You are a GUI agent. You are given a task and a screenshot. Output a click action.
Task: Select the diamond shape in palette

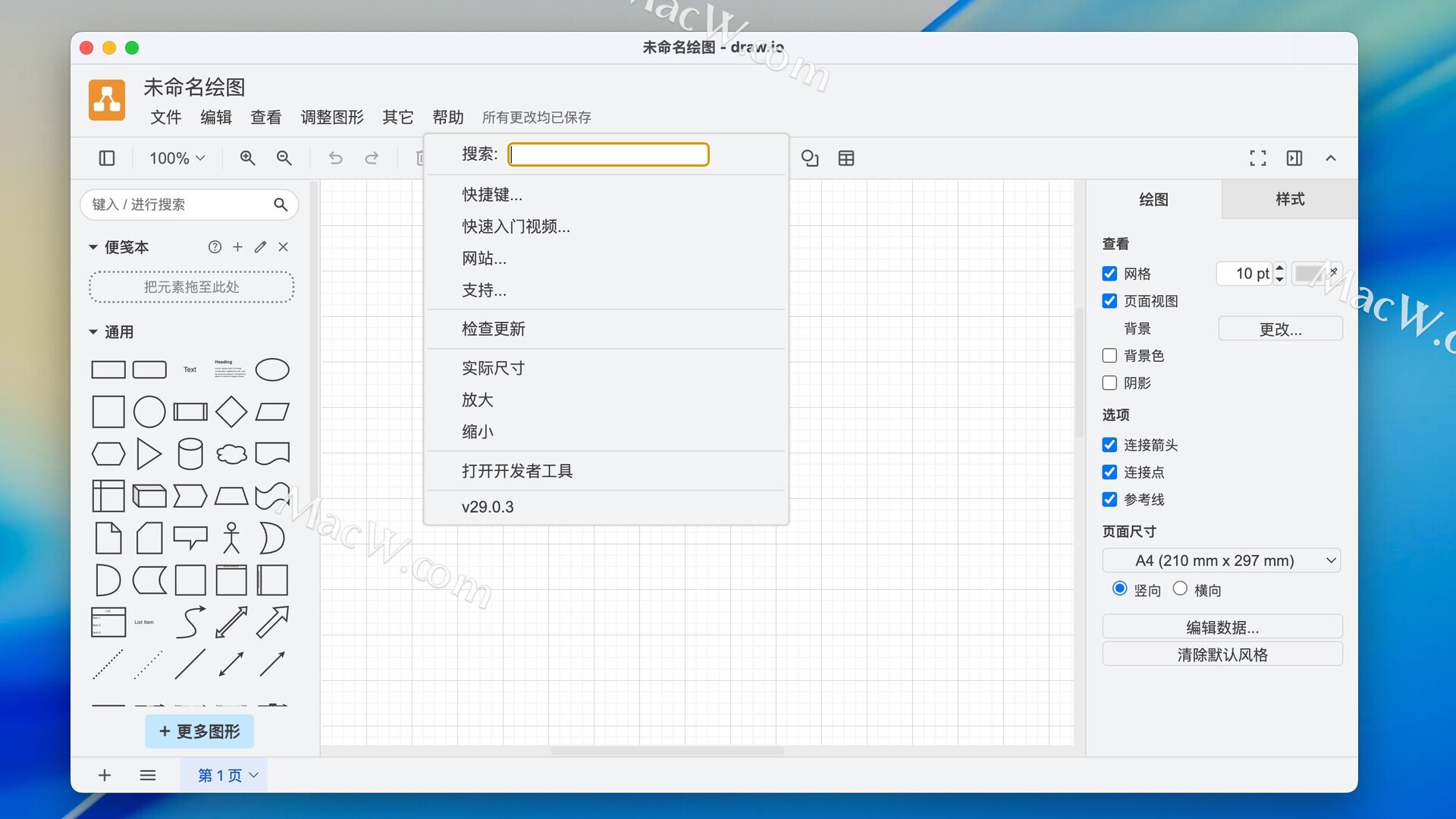[x=231, y=412]
